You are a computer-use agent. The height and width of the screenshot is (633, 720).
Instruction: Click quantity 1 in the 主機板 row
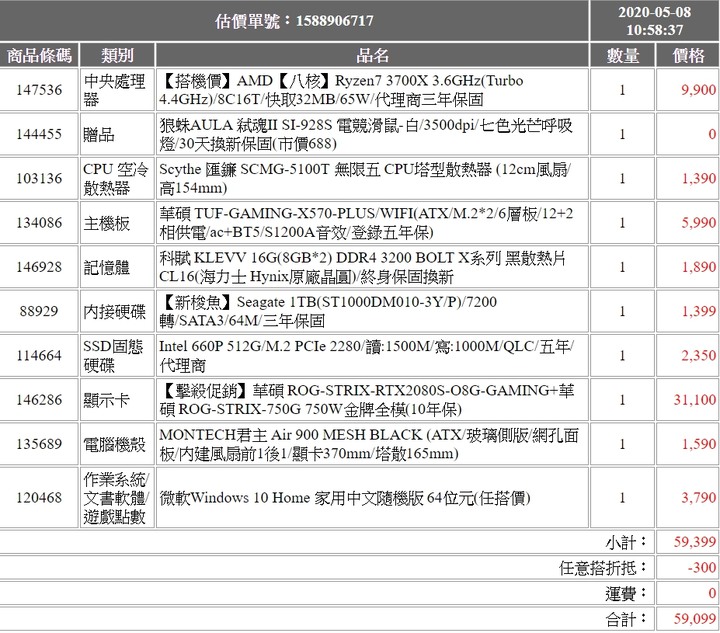click(x=622, y=223)
